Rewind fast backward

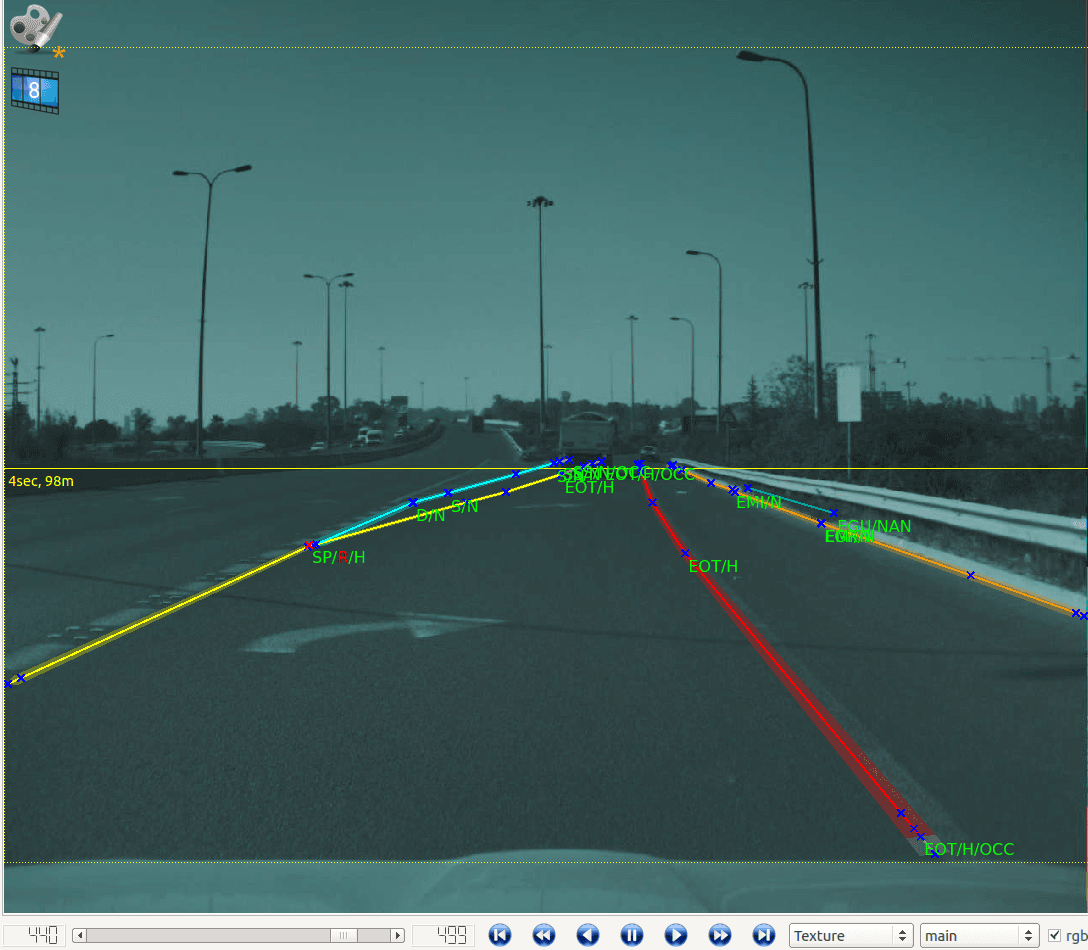(544, 935)
